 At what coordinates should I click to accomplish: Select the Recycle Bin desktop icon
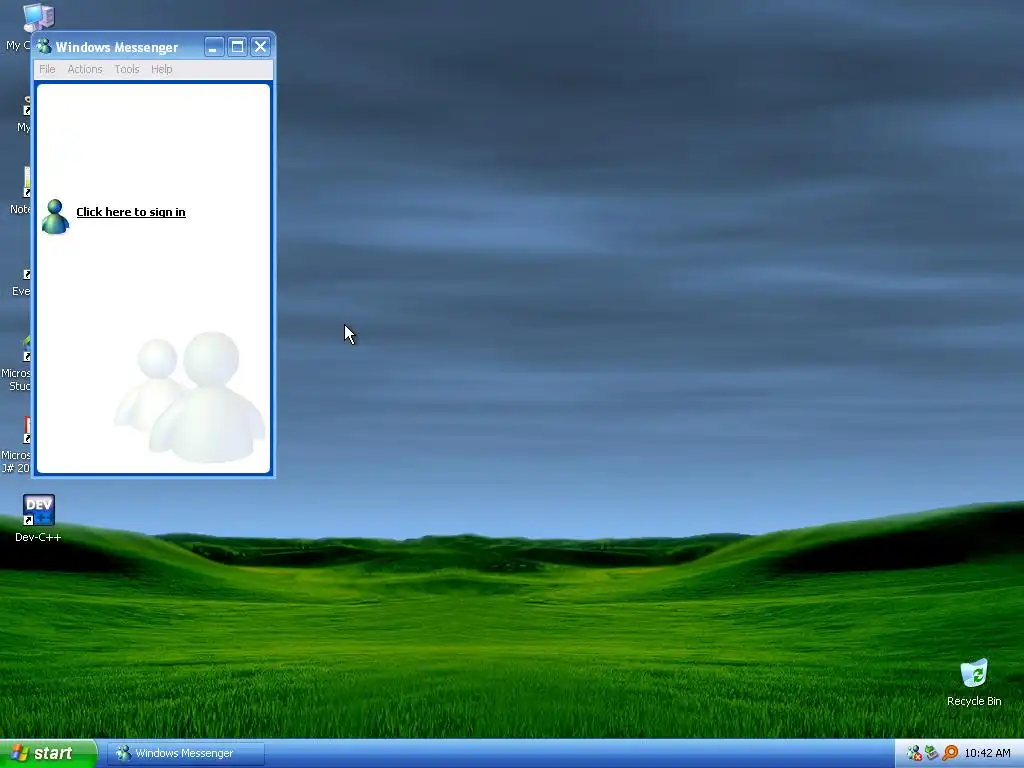pos(974,683)
